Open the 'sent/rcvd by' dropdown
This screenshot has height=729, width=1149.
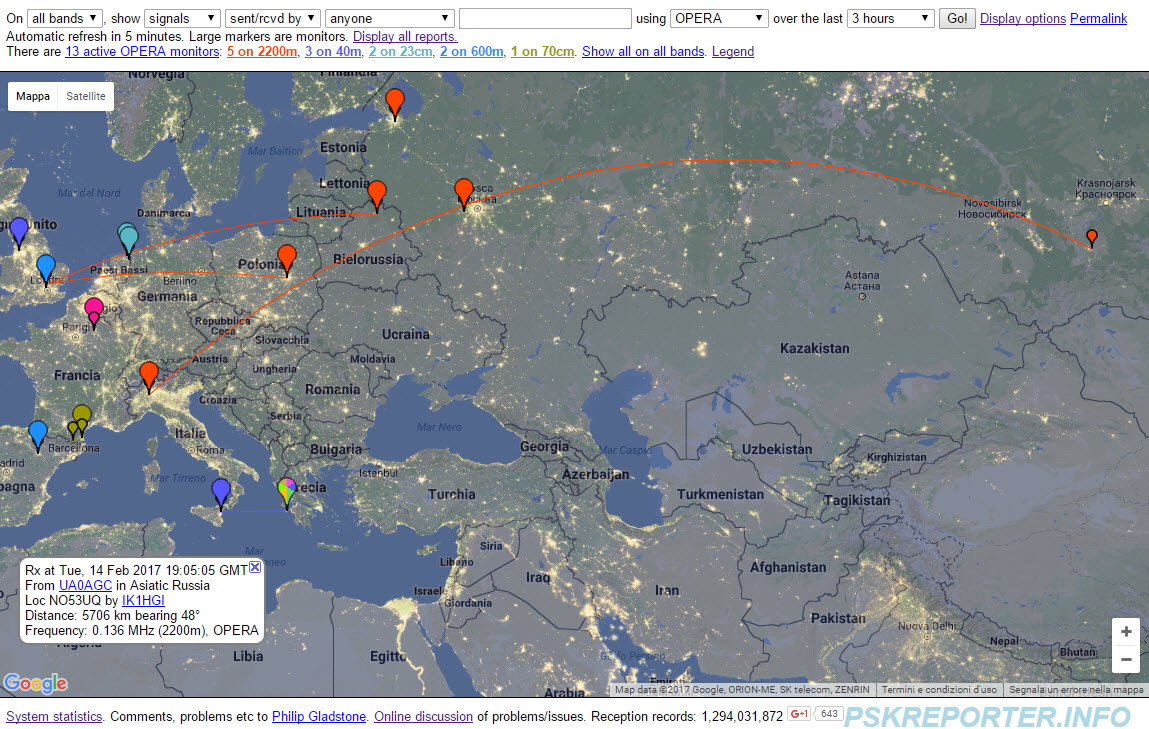273,18
